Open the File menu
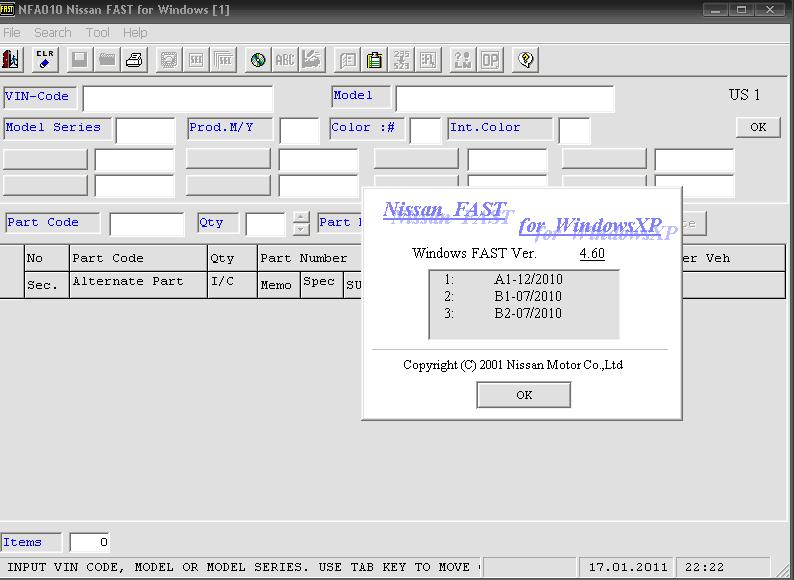The width and height of the screenshot is (794, 580). (x=12, y=32)
